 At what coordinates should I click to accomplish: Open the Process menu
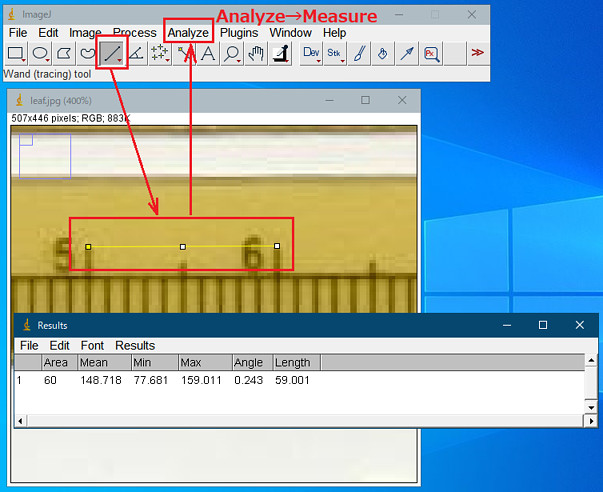(x=135, y=33)
